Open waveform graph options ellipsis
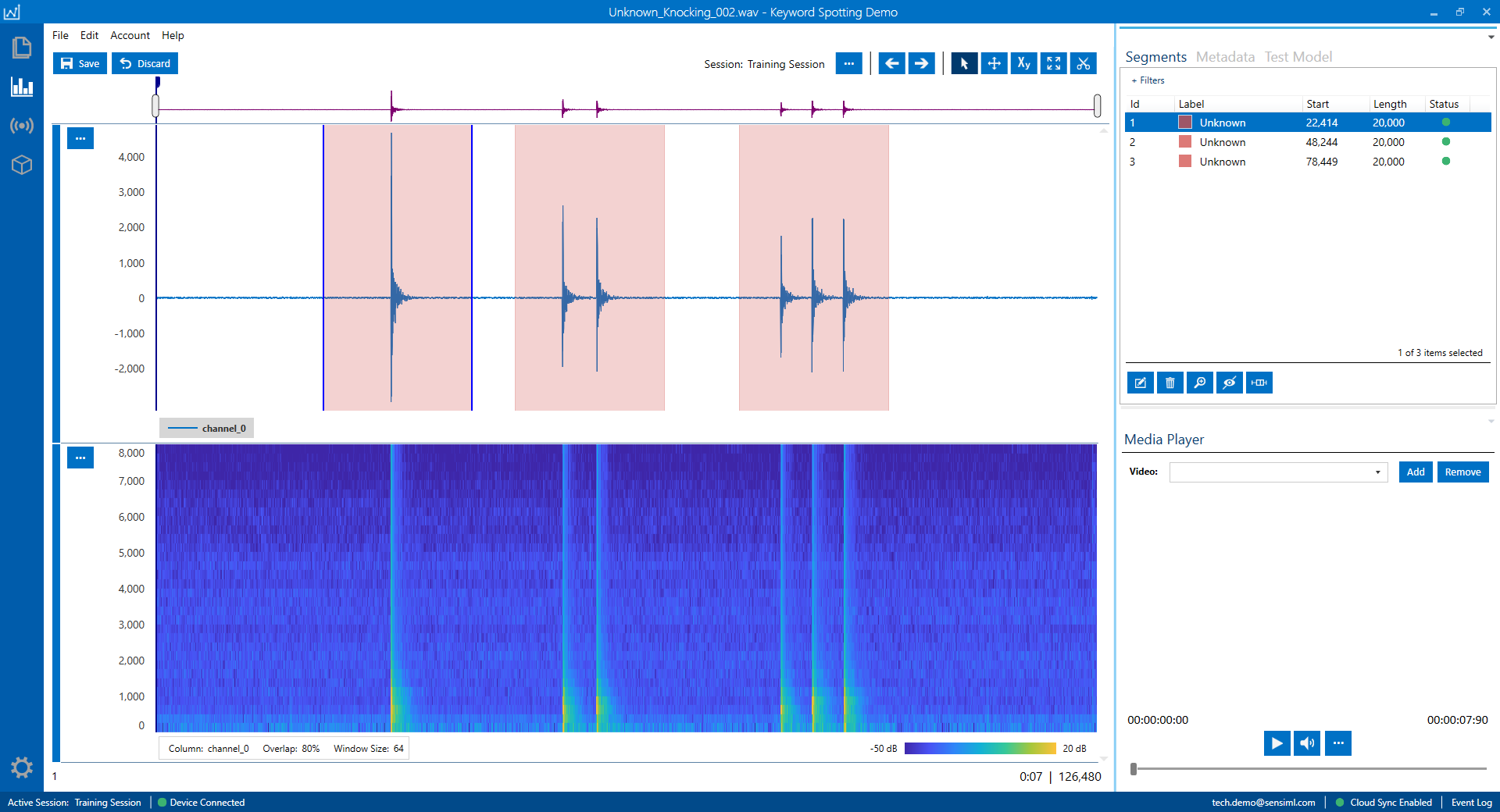The height and width of the screenshot is (812, 1500). [x=80, y=138]
